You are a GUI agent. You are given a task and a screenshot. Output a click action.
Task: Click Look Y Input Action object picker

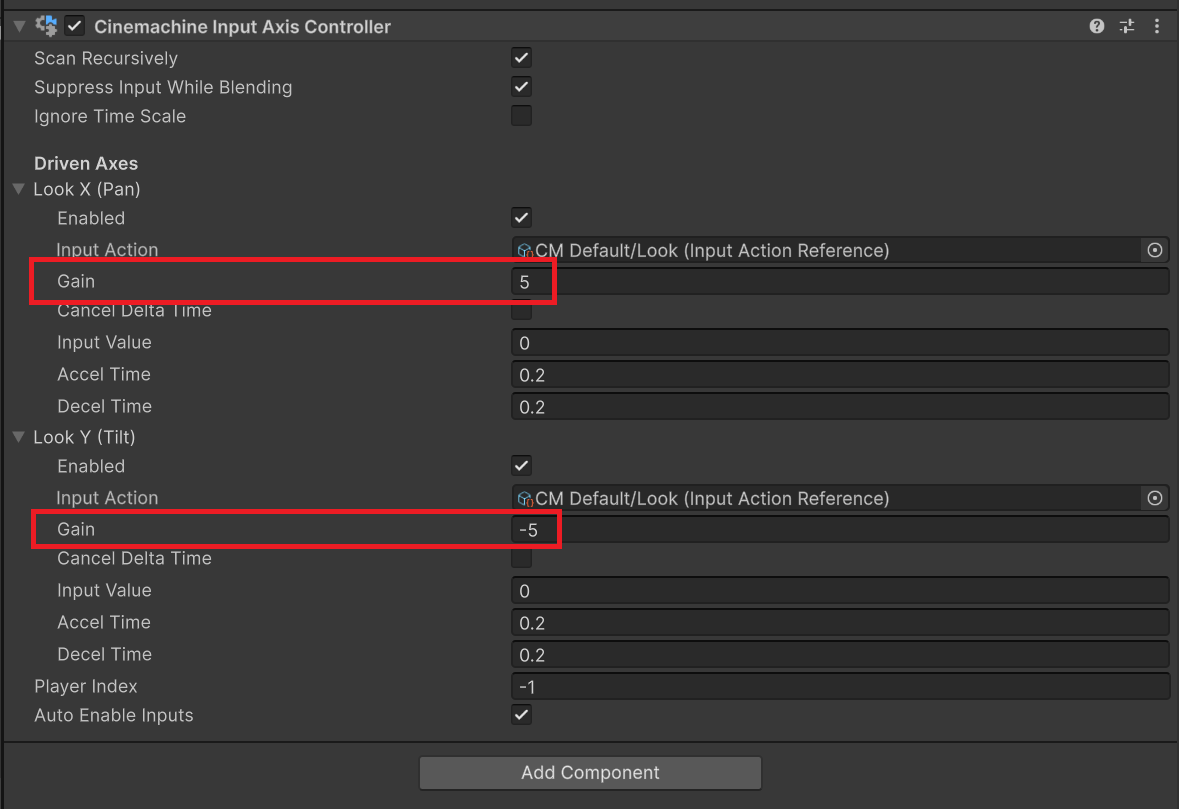(1155, 498)
